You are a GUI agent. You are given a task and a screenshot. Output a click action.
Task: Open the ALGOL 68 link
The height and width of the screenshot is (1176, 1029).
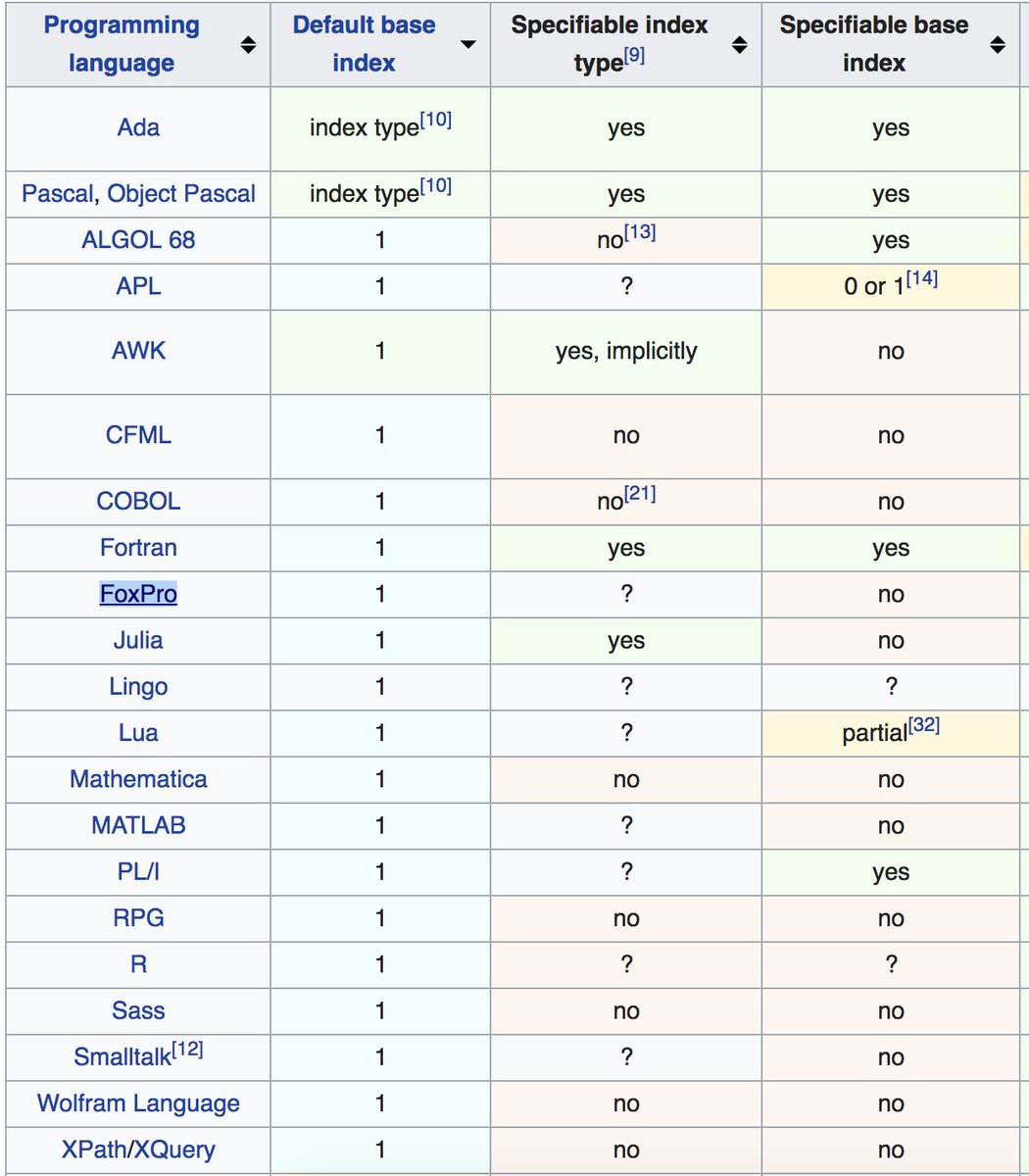point(138,240)
